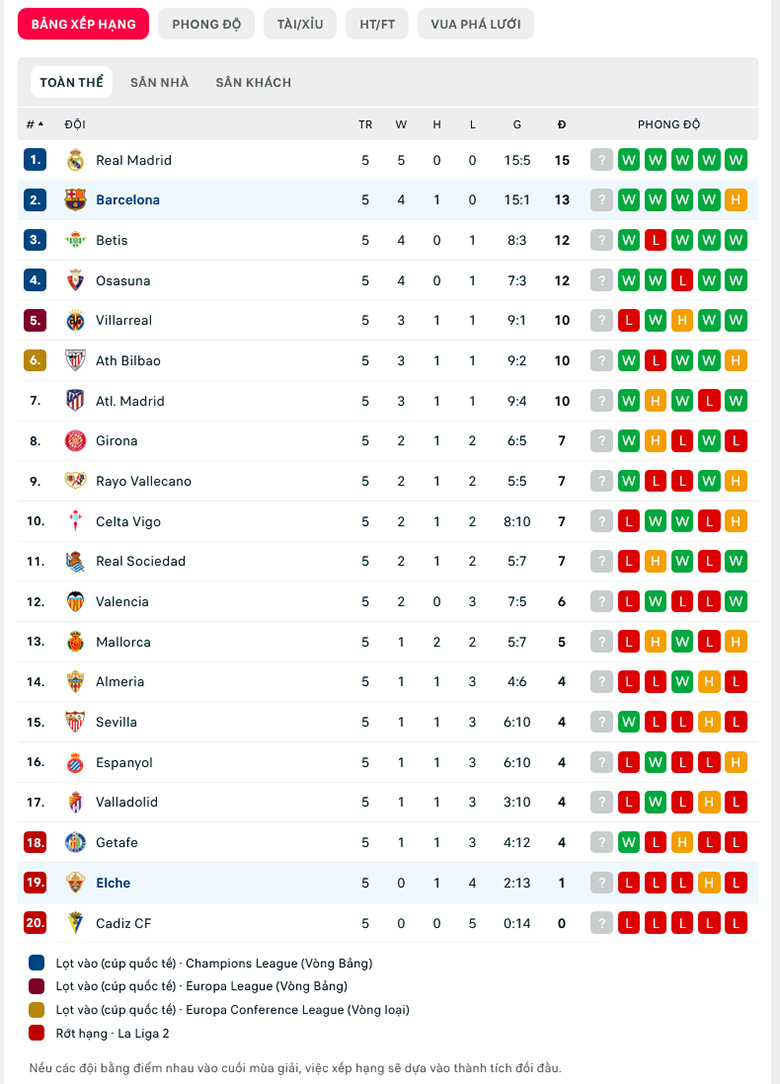The width and height of the screenshot is (780, 1084).
Task: Open the PHONG ĐỘ section
Action: click(x=206, y=24)
